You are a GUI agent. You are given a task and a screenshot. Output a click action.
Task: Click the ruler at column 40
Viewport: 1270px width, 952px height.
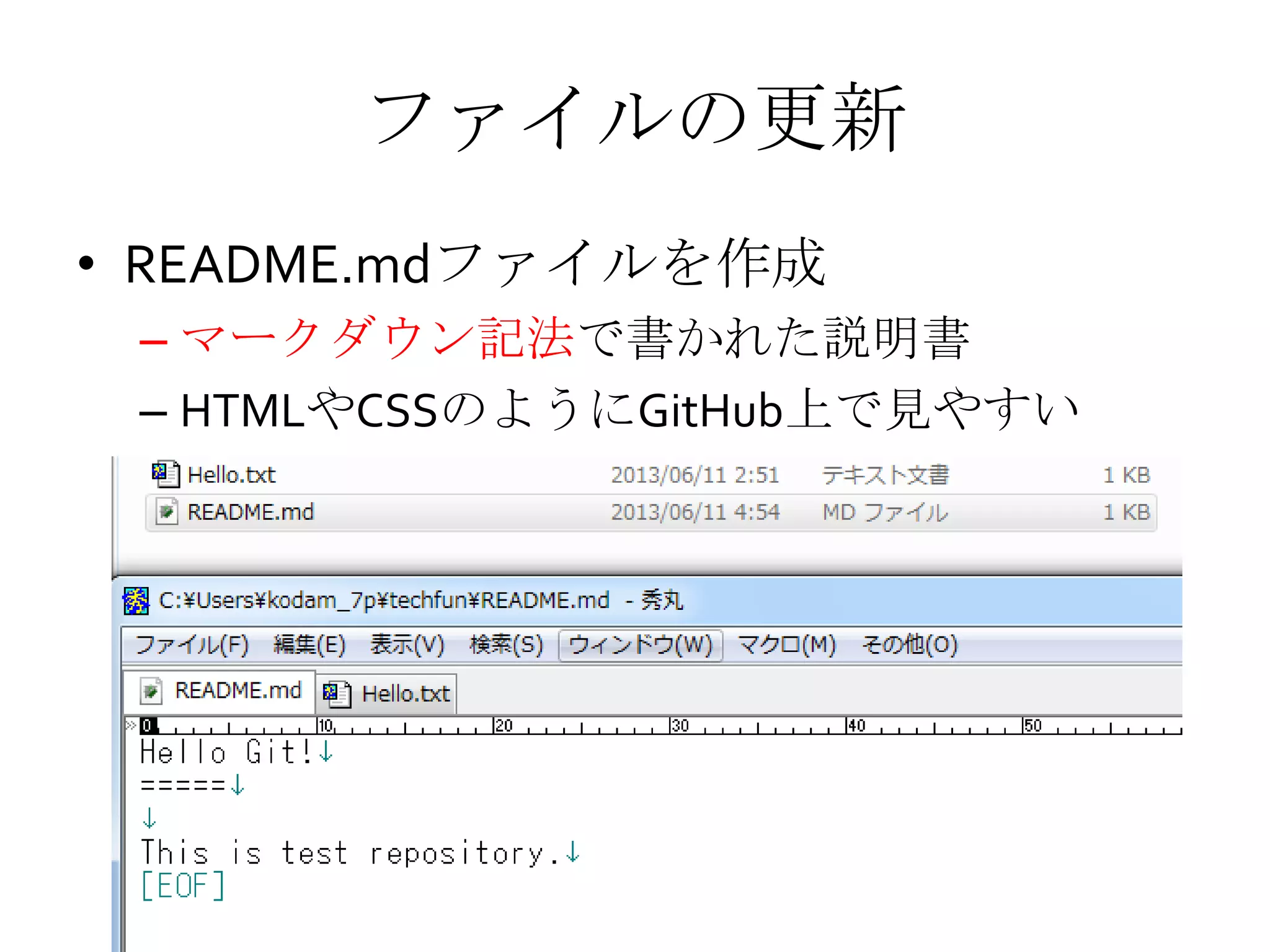856,725
